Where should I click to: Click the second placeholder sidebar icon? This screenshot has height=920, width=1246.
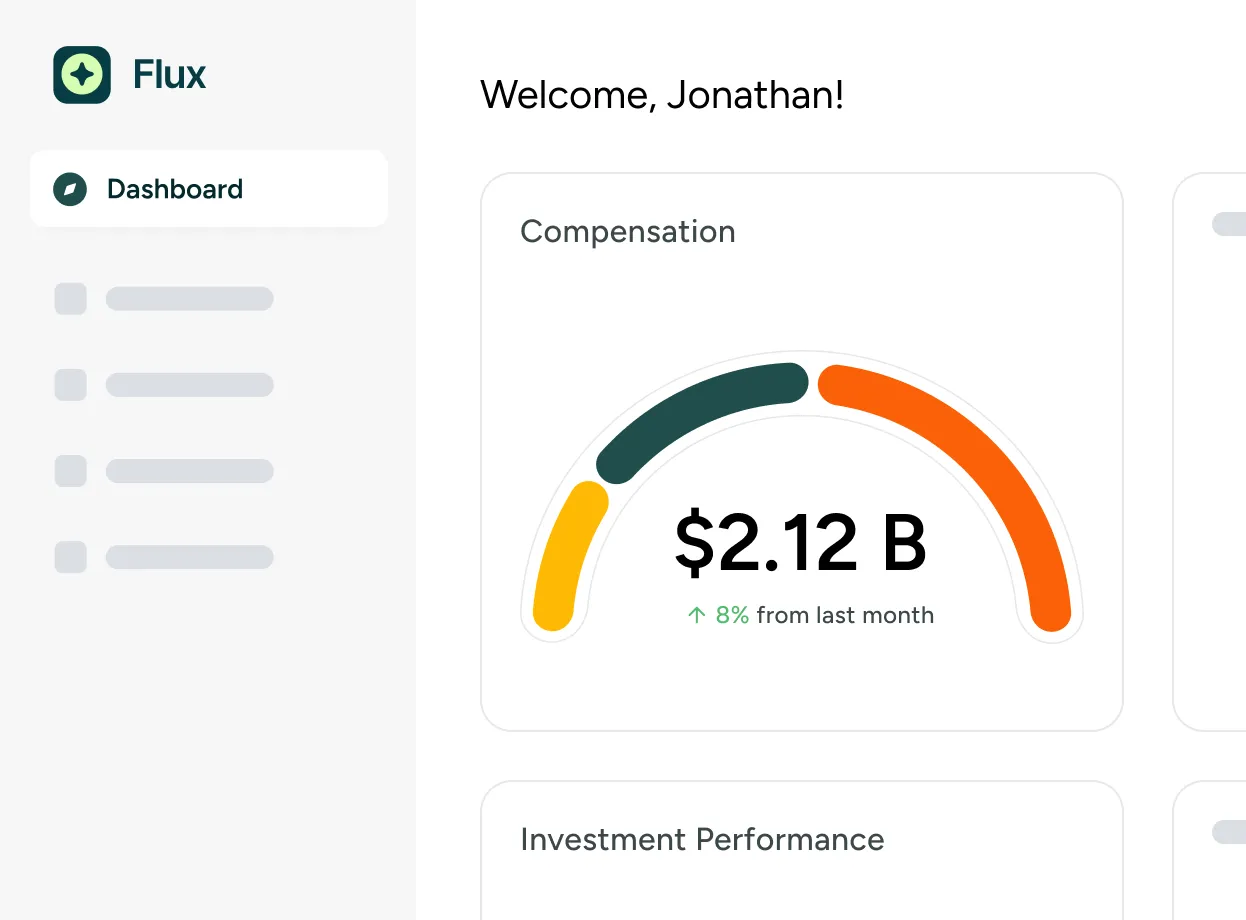(x=70, y=385)
